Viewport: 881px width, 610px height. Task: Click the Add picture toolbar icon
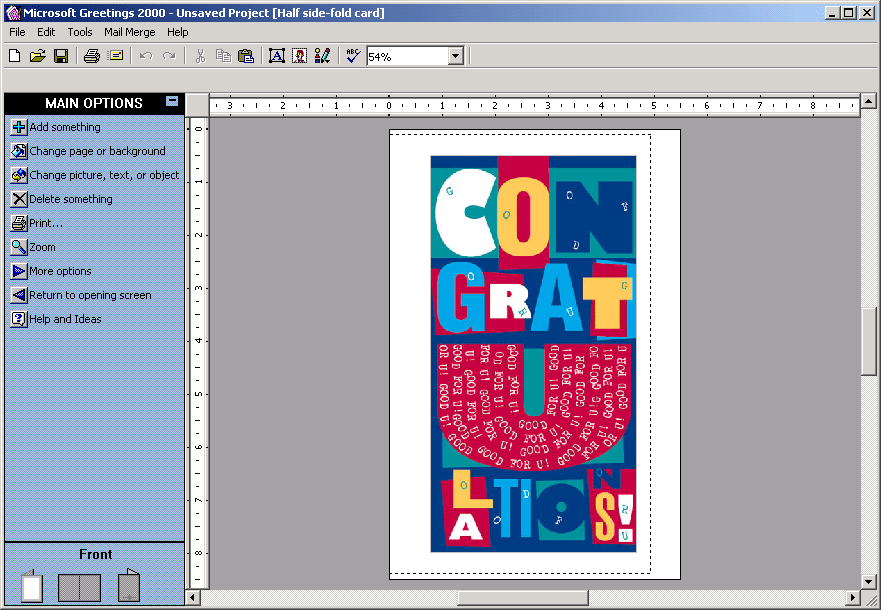[299, 56]
